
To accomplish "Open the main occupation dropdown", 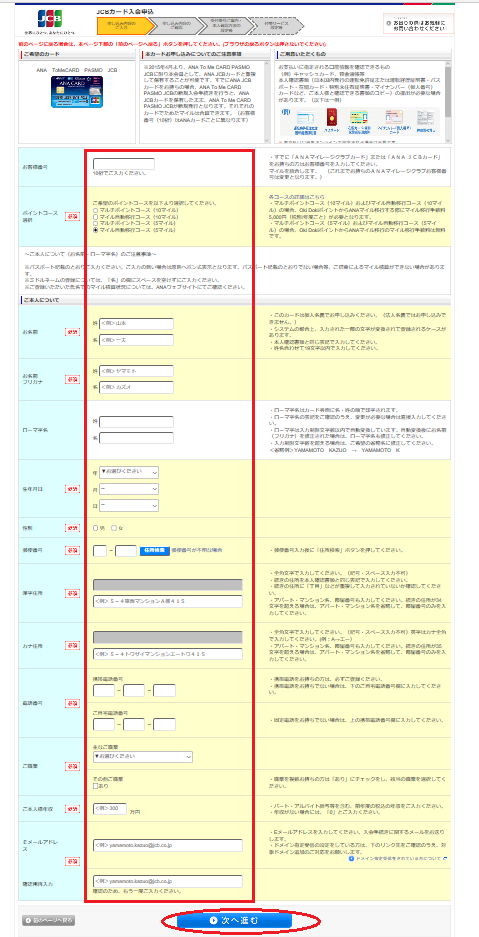I will coord(143,757).
